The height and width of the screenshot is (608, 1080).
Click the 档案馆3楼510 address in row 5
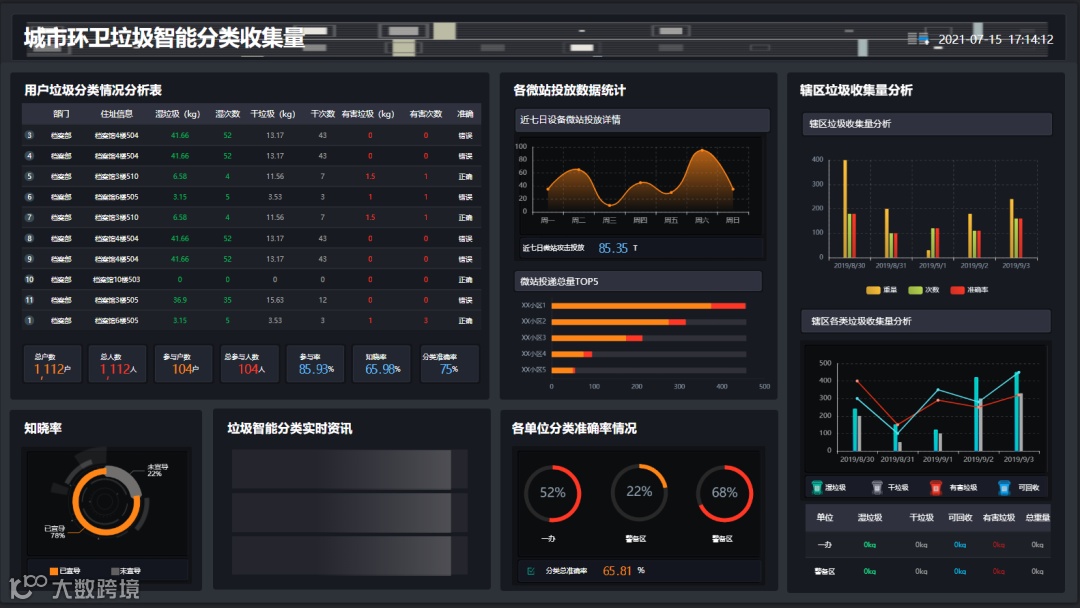(x=116, y=176)
